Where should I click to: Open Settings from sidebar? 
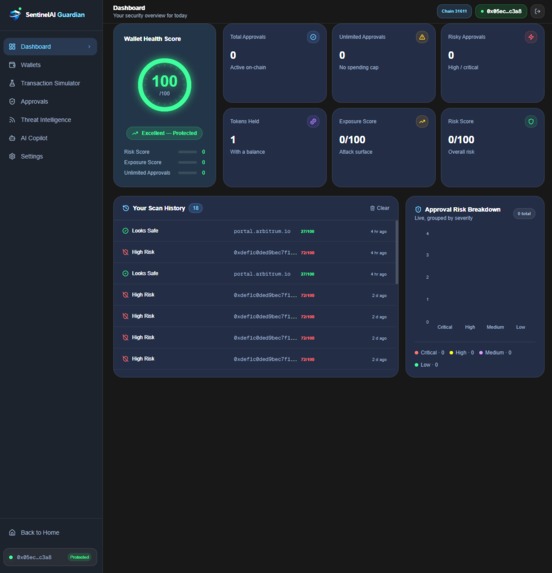tap(50, 156)
